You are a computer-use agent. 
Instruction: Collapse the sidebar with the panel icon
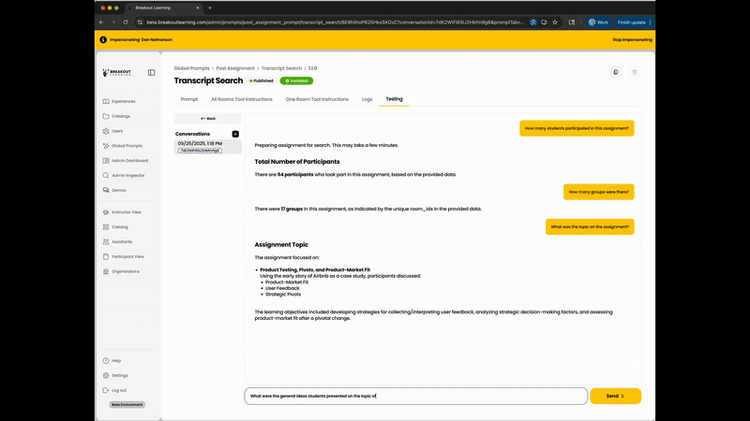coord(151,73)
